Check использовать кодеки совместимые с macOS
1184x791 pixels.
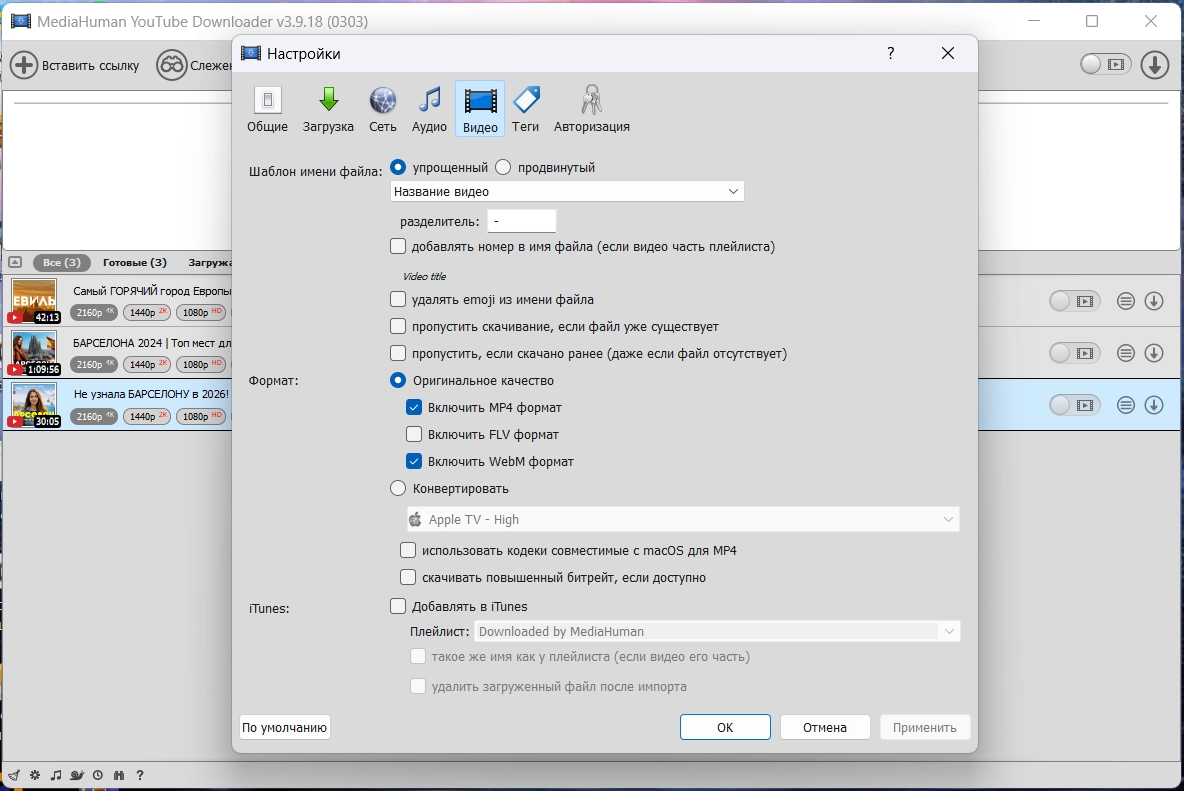point(408,550)
